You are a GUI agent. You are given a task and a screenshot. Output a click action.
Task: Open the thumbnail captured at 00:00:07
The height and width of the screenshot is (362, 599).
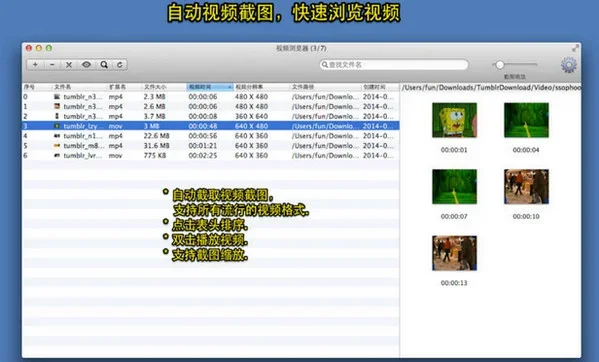tap(454, 186)
